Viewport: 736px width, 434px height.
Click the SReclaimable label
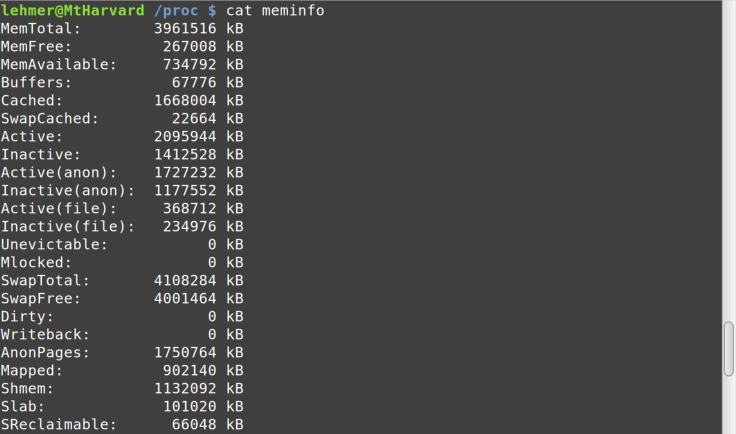(58, 425)
